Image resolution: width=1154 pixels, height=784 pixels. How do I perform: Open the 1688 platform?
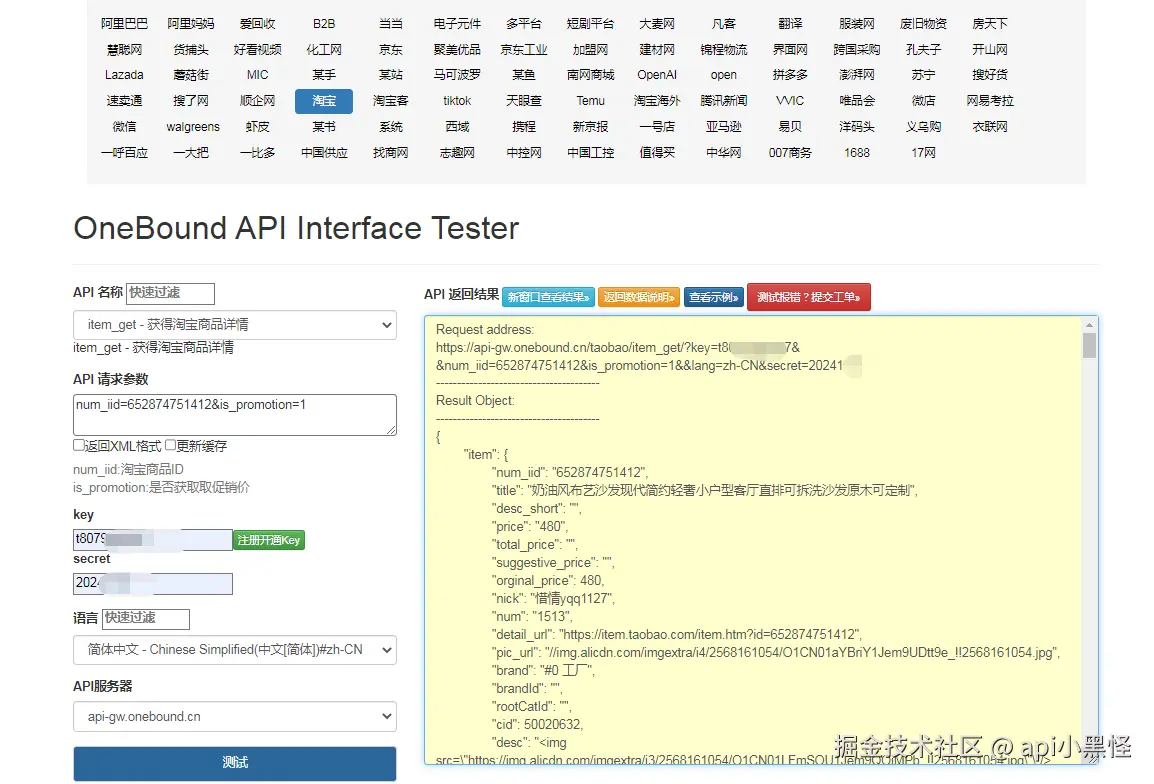point(857,152)
